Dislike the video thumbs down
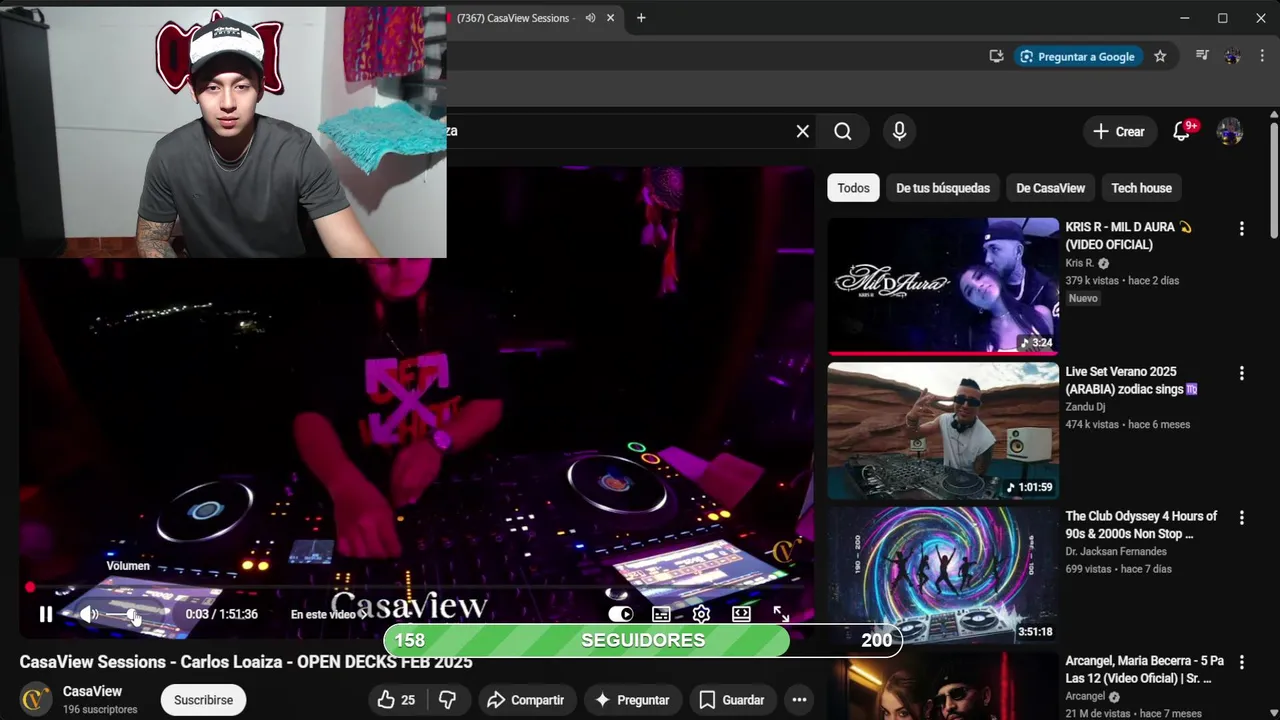 point(448,700)
